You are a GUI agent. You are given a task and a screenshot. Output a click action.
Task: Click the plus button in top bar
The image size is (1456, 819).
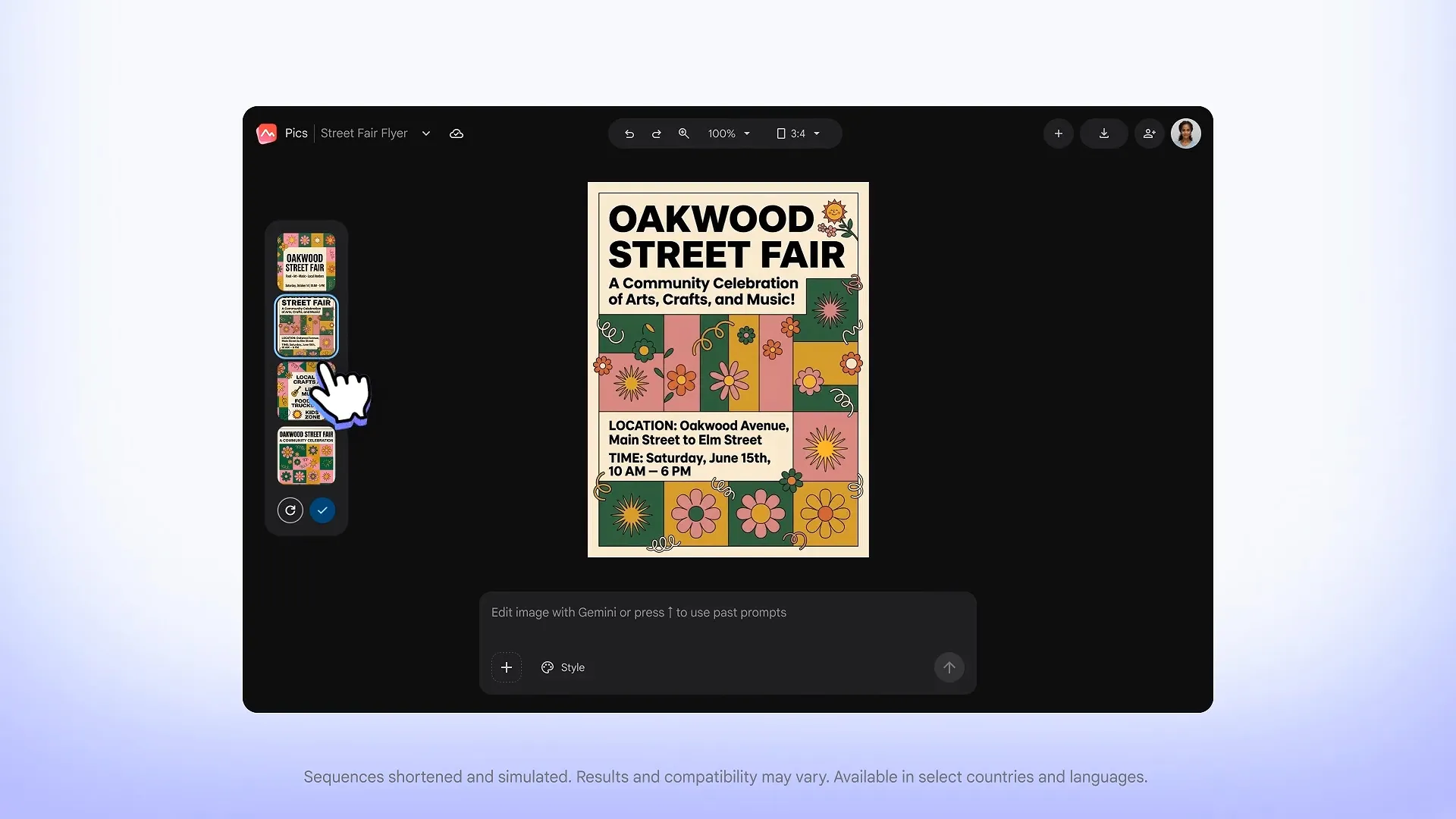[x=1059, y=133]
